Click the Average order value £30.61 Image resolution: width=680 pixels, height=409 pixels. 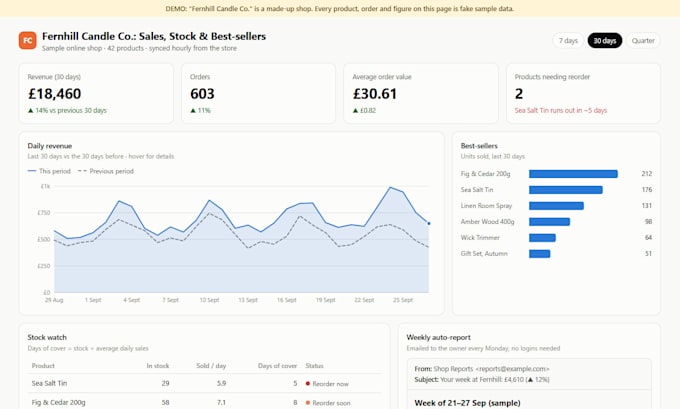click(x=375, y=94)
